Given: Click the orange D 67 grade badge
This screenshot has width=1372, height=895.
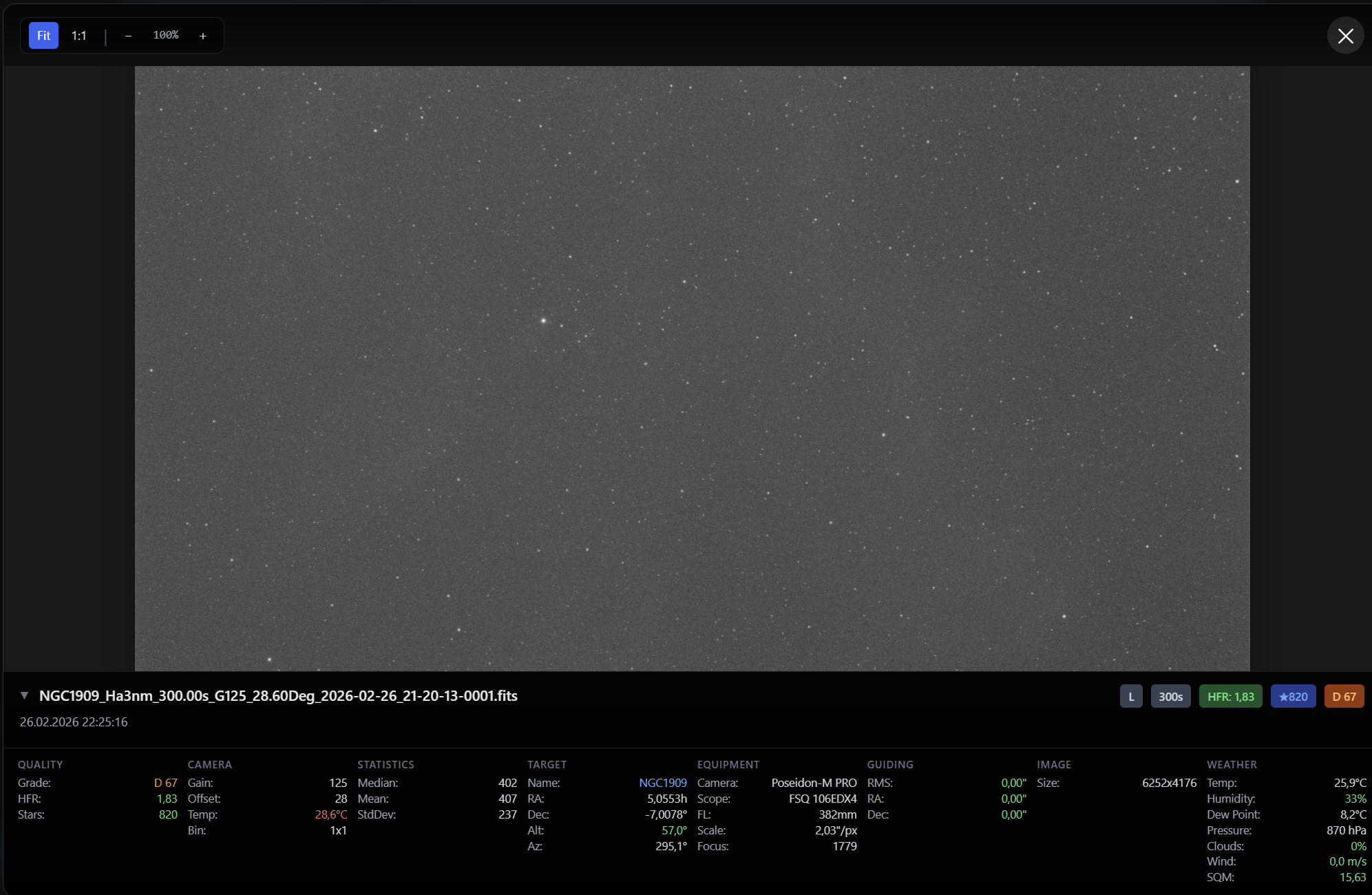Looking at the screenshot, I should [x=1344, y=697].
